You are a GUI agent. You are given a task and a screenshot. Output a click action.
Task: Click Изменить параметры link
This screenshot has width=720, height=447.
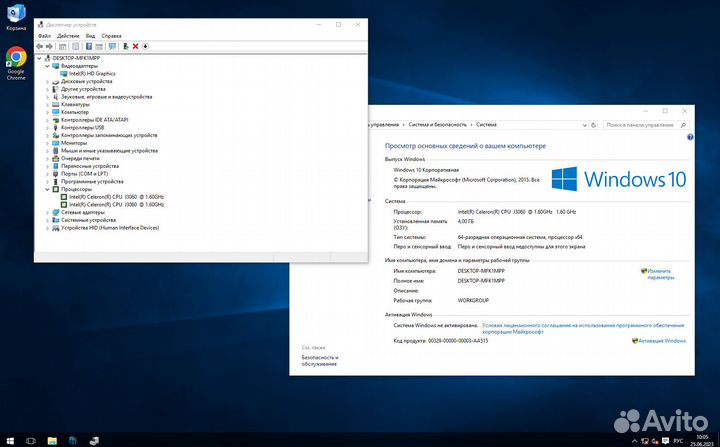(x=660, y=274)
